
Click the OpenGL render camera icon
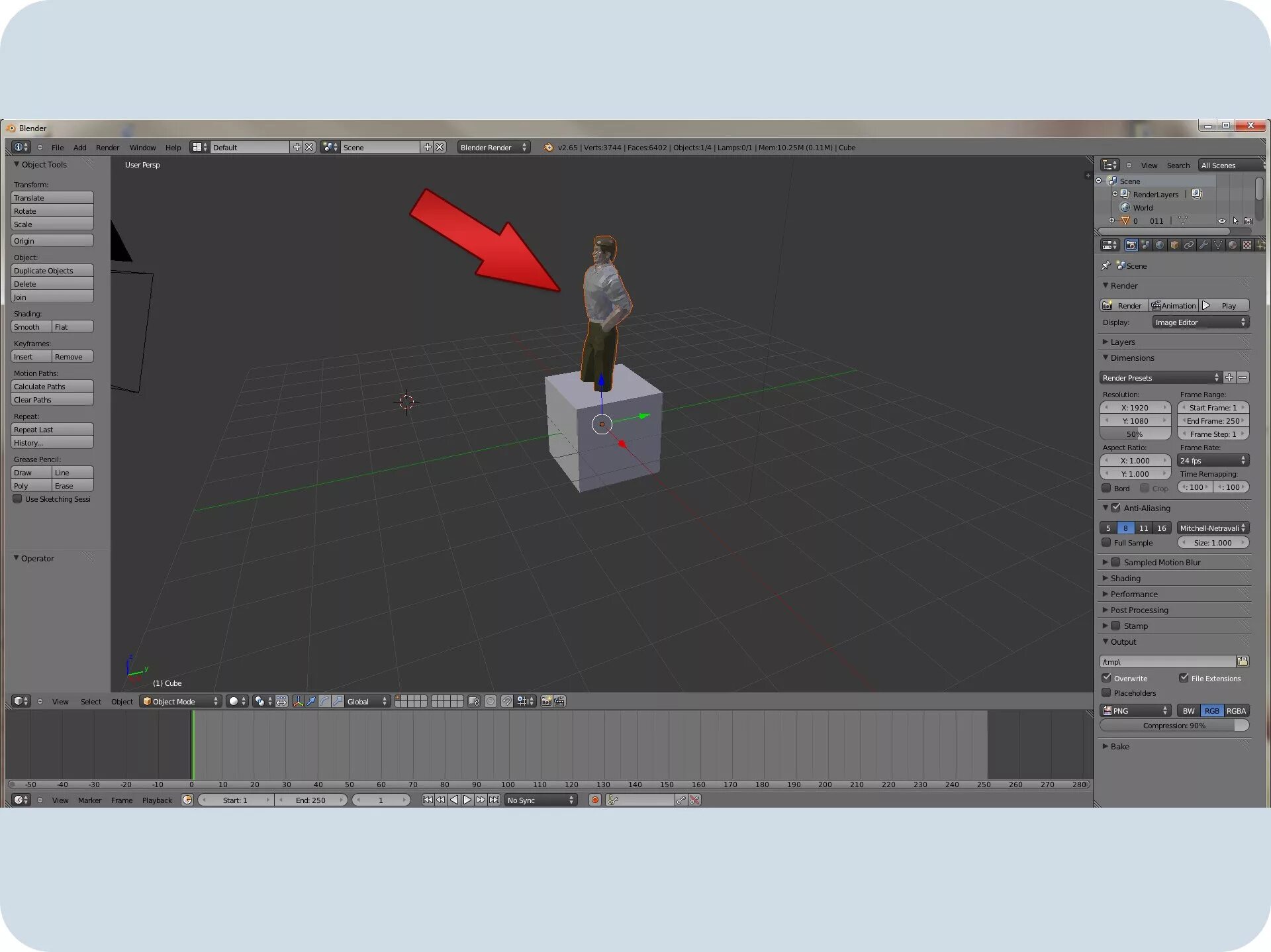tap(546, 701)
